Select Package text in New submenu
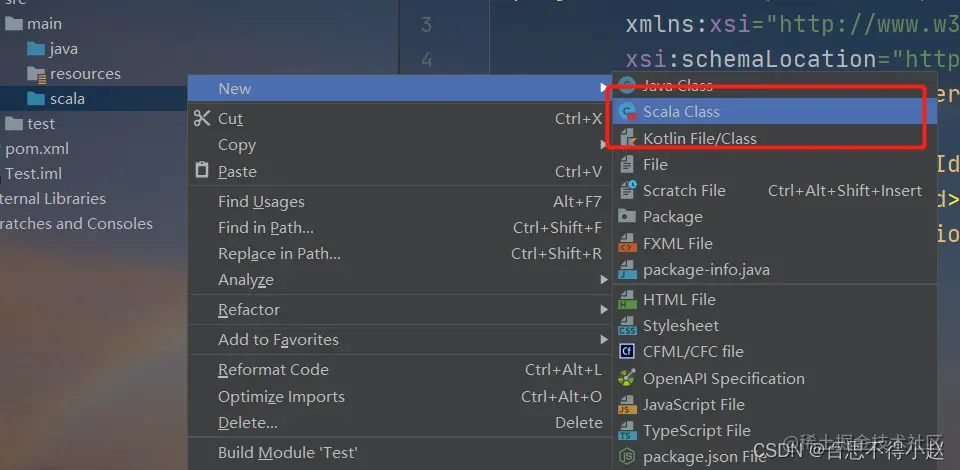Screen dimensions: 960x470 (672, 217)
